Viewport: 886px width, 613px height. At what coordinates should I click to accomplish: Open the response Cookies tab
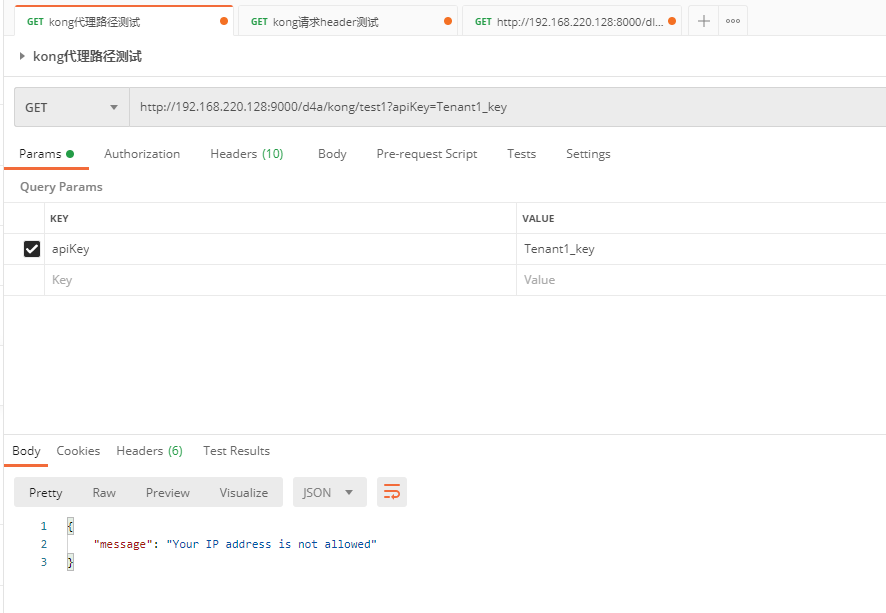click(78, 451)
